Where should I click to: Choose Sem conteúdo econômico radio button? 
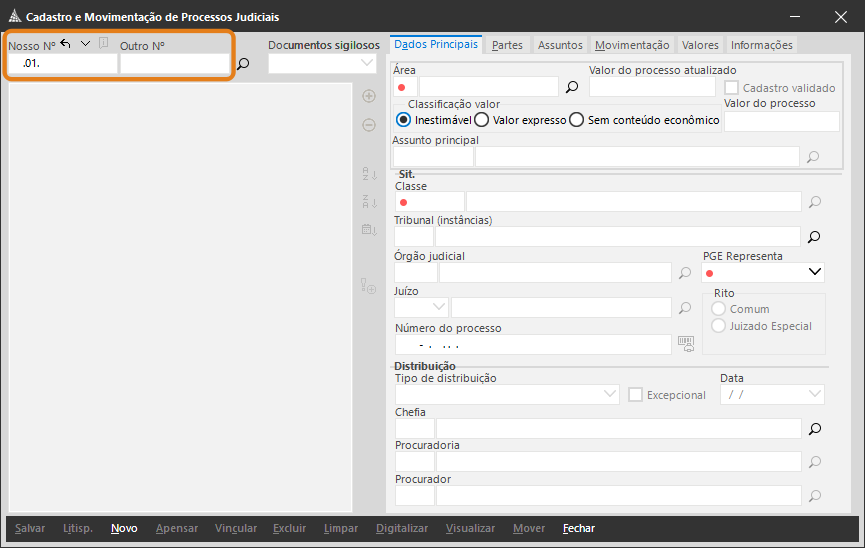[x=577, y=120]
